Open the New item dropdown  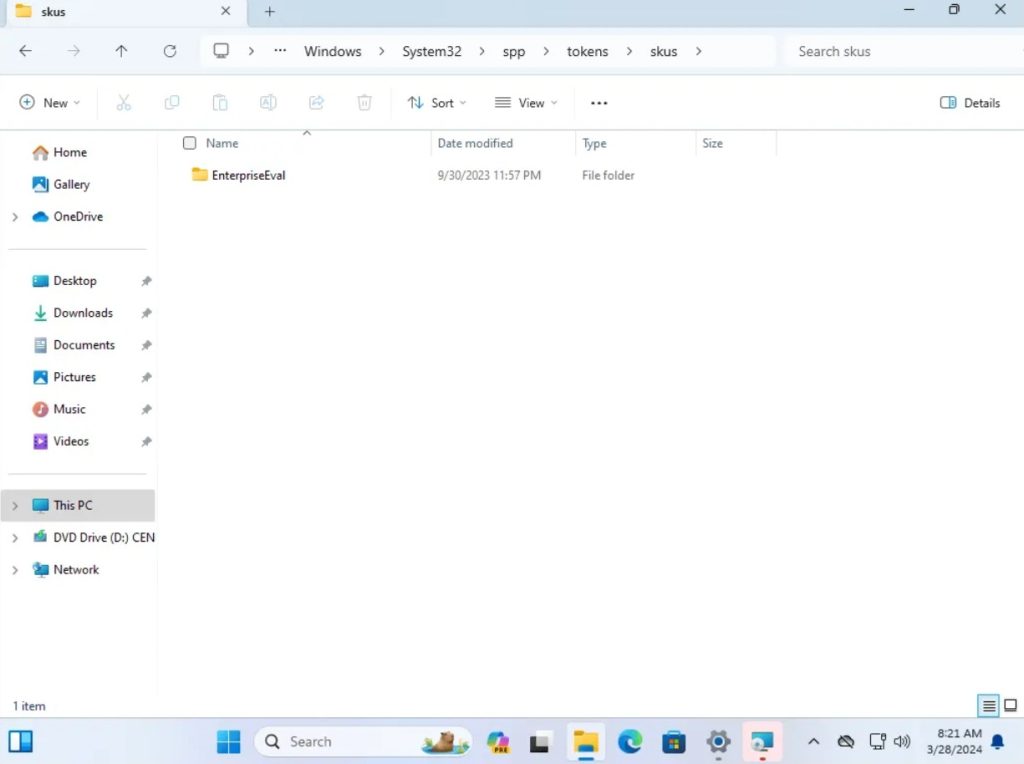[x=50, y=103]
